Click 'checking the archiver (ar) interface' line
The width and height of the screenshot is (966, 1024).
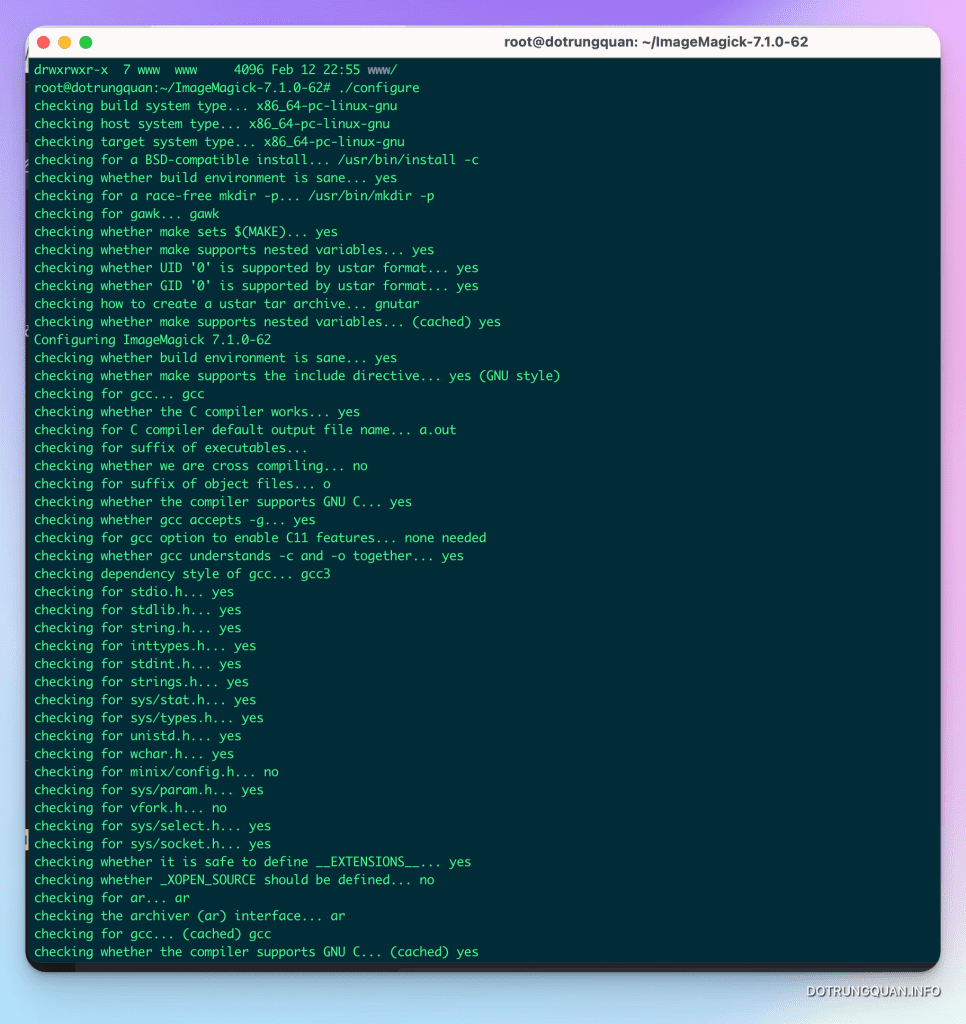tap(189, 916)
